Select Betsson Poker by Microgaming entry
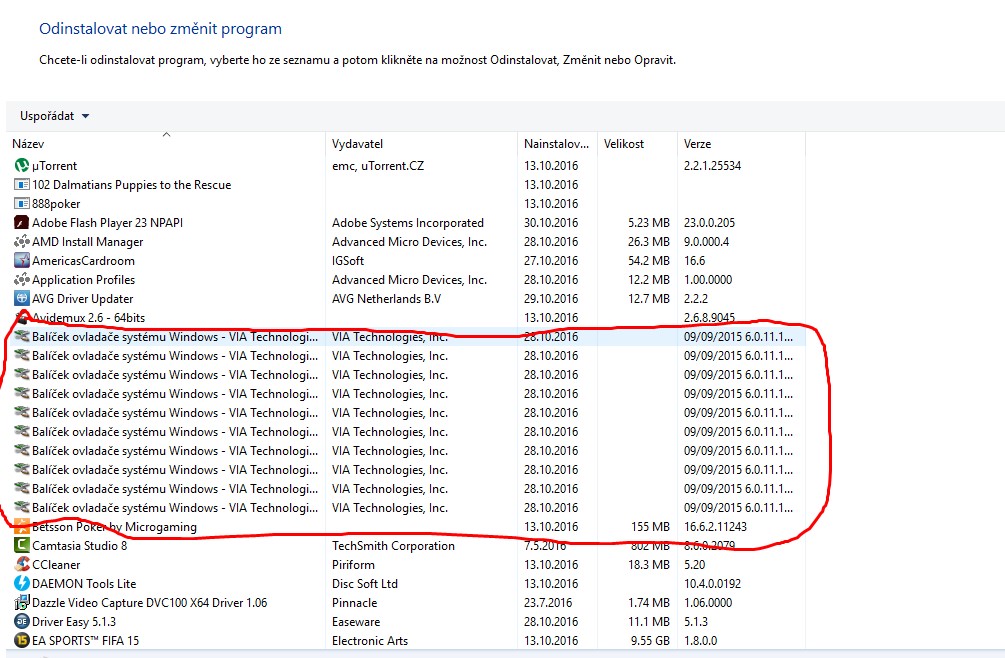The width and height of the screenshot is (1005, 658). [x=114, y=527]
